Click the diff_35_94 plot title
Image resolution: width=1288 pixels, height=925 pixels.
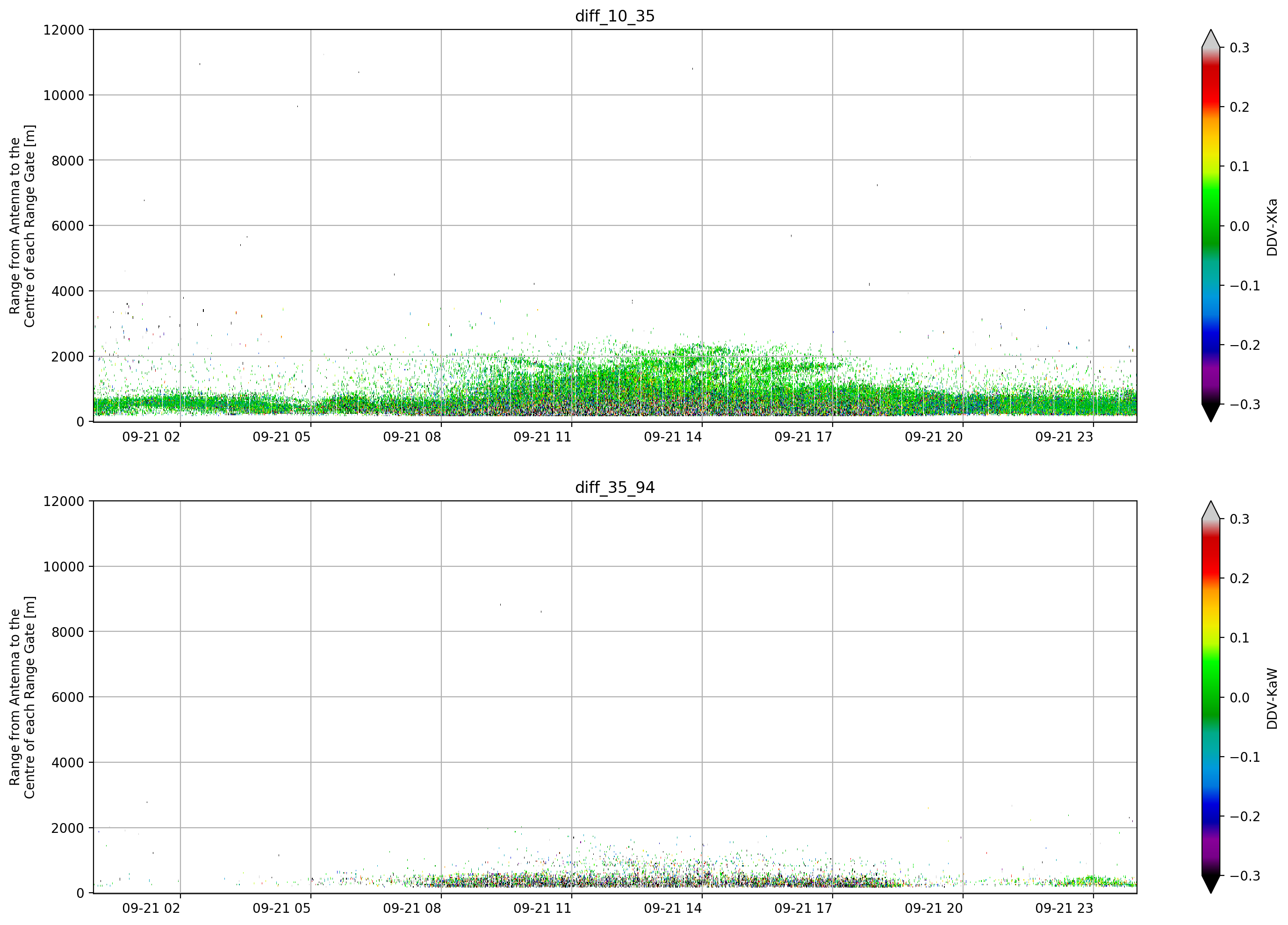click(615, 487)
